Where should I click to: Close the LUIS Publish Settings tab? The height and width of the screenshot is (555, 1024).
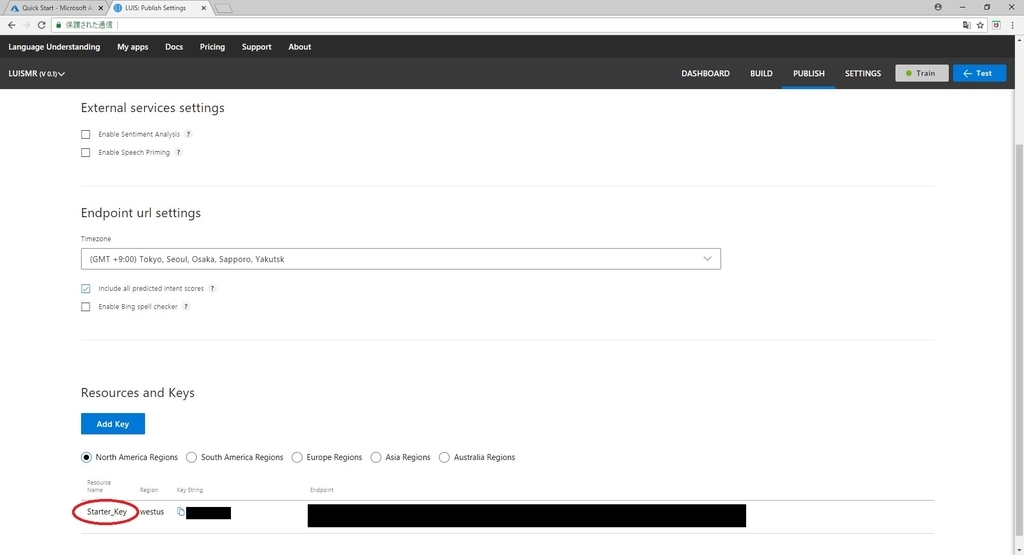[204, 8]
